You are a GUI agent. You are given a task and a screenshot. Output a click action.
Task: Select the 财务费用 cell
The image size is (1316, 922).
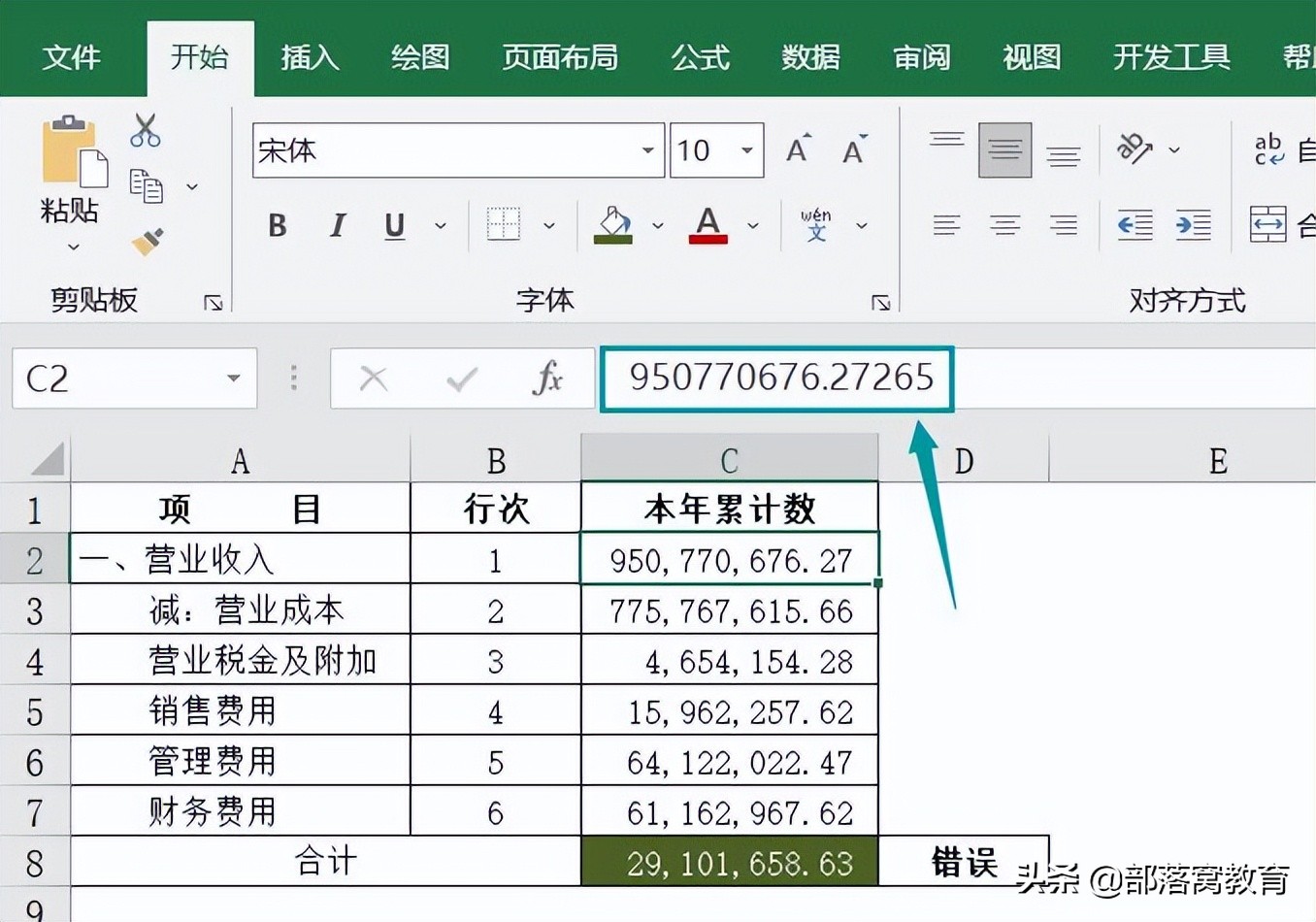(241, 811)
